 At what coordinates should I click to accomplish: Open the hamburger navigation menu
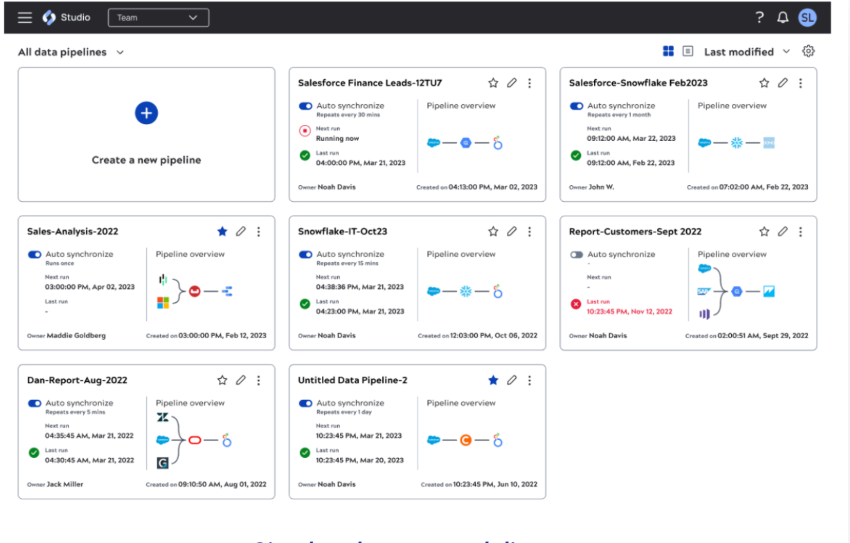(x=25, y=18)
